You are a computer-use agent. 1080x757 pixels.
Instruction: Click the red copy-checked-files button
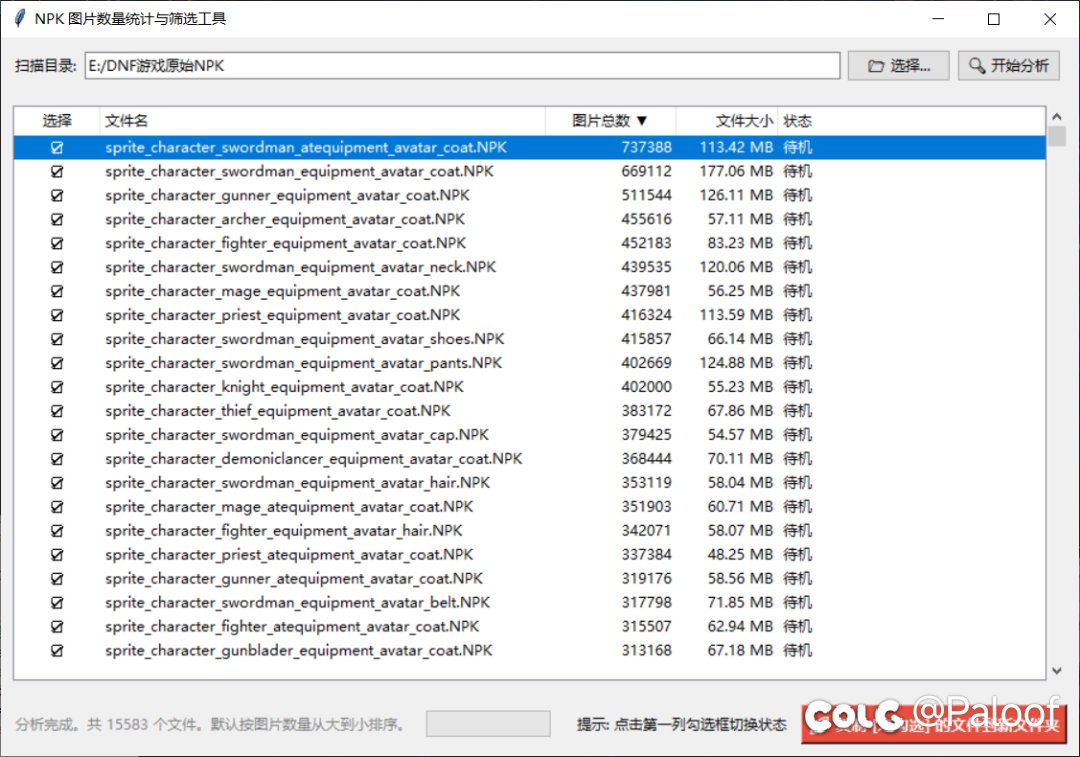coord(933,724)
